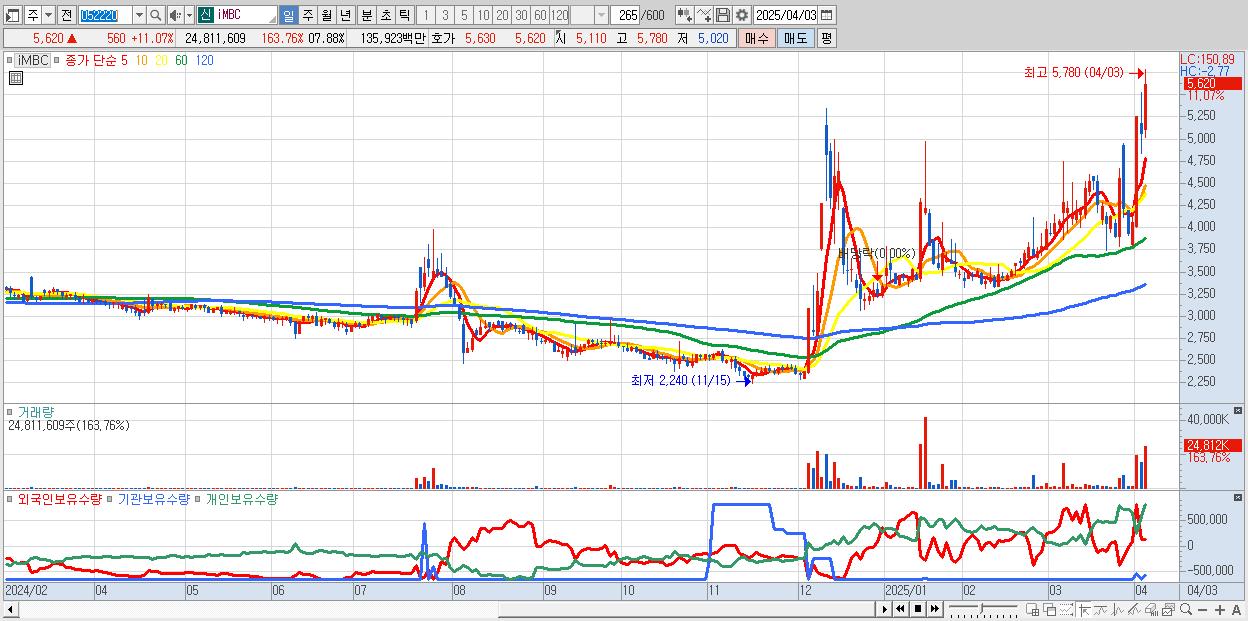Click the 기관보유수량 indicator label
1248x621 pixels.
pos(154,498)
